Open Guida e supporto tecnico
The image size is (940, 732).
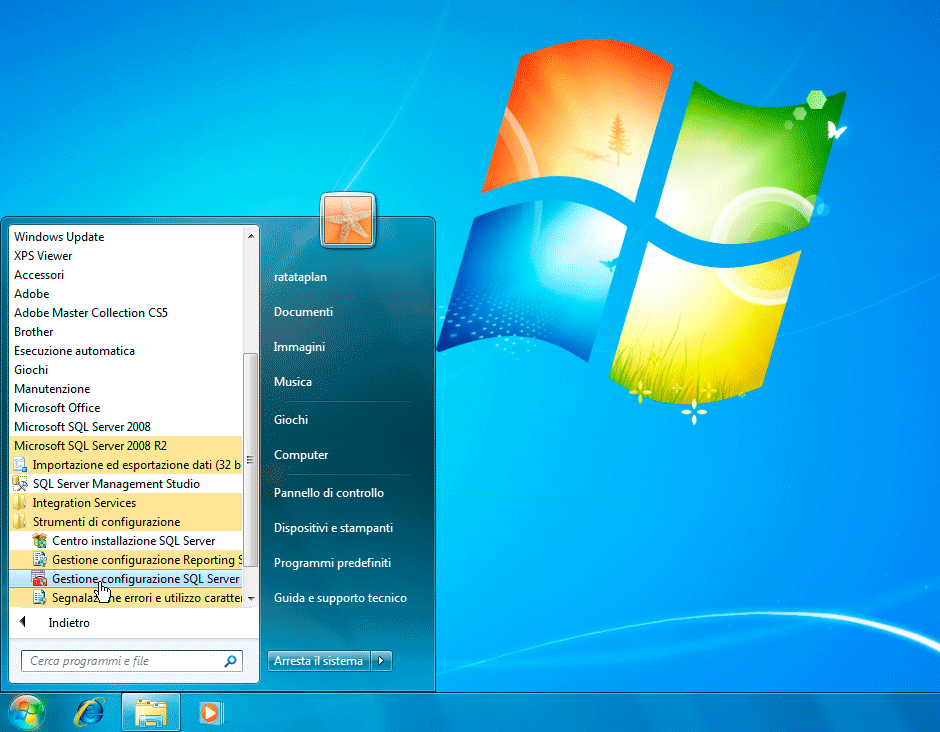[340, 598]
